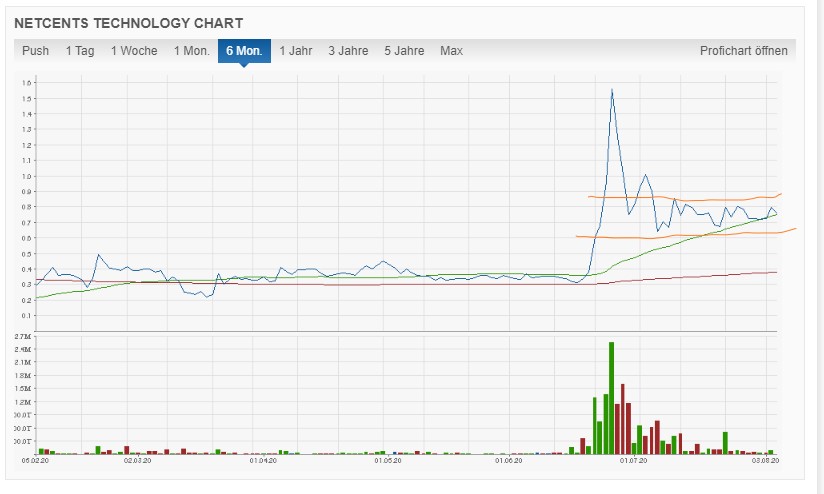Click the upper orange band line
Screen dimensions: 824x494
tap(683, 199)
